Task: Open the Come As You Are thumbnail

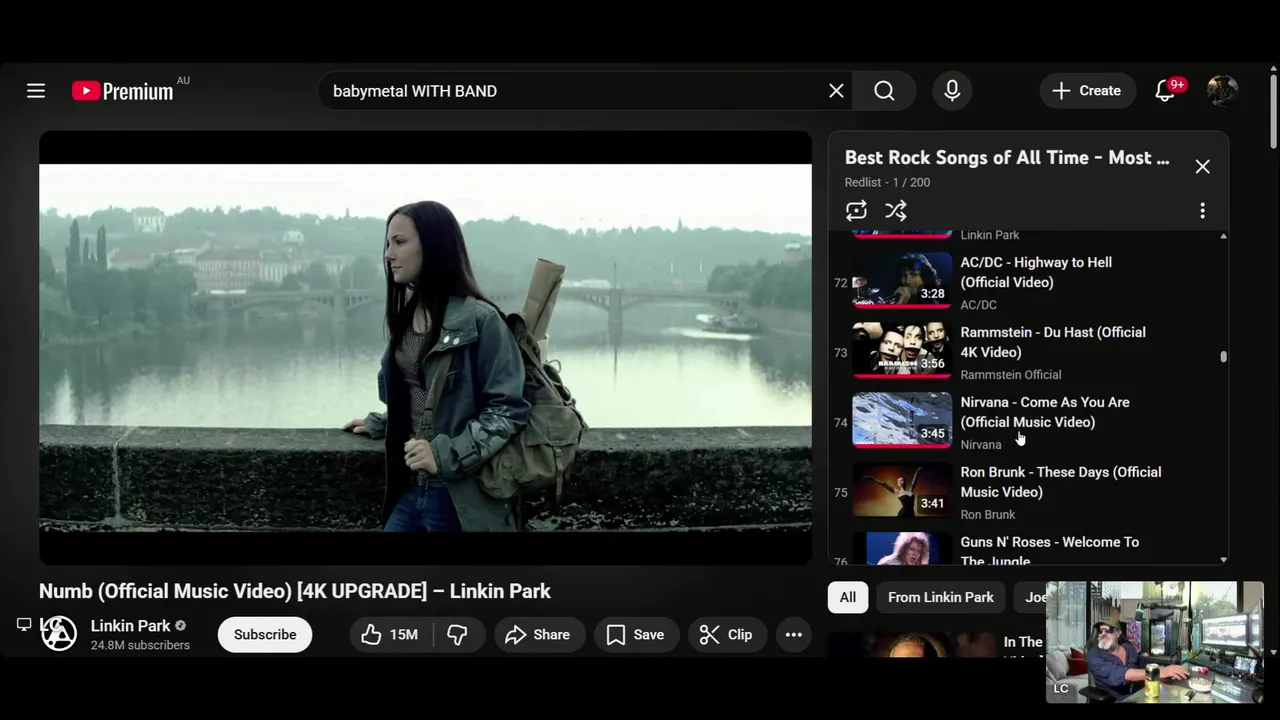Action: click(902, 420)
